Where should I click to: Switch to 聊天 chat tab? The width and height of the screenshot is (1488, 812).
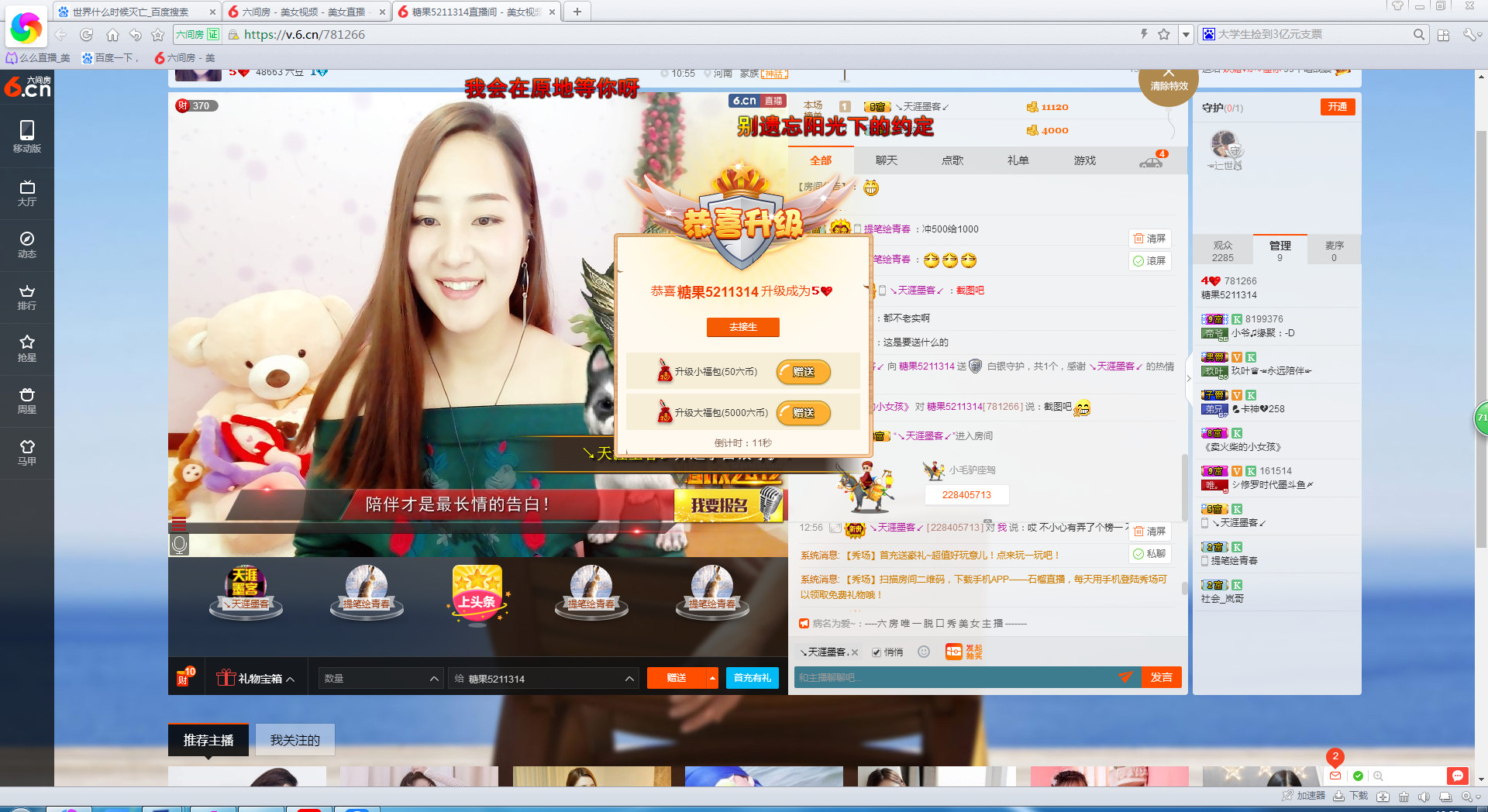[887, 160]
